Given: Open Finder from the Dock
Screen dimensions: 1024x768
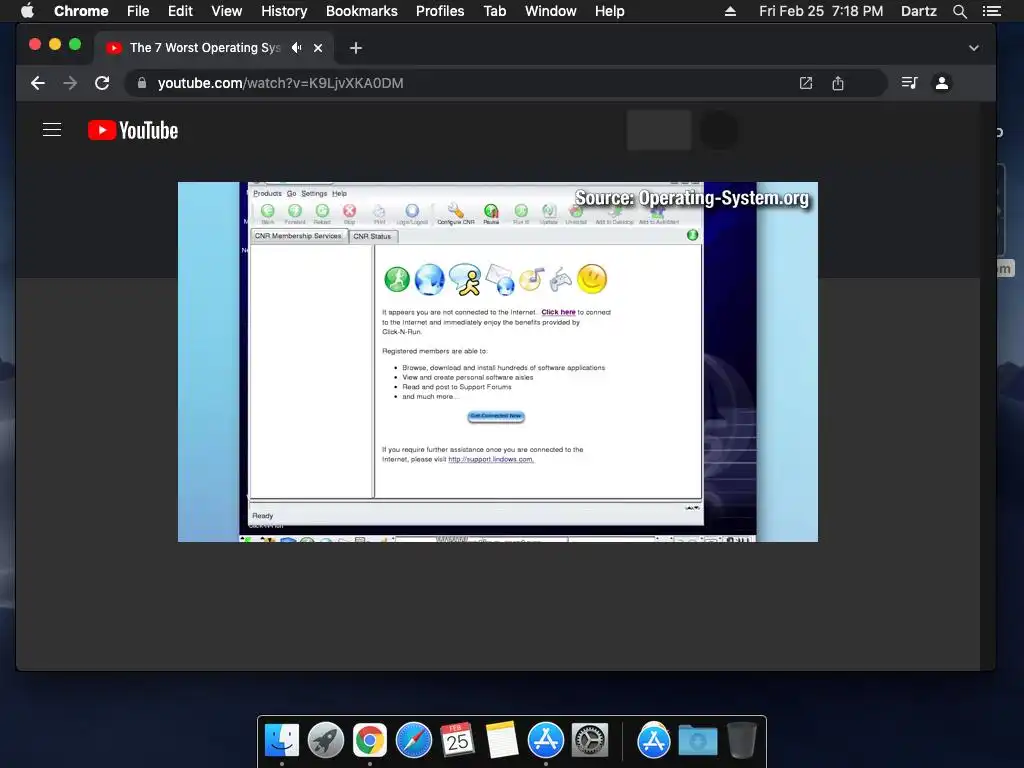Looking at the screenshot, I should click(x=282, y=740).
